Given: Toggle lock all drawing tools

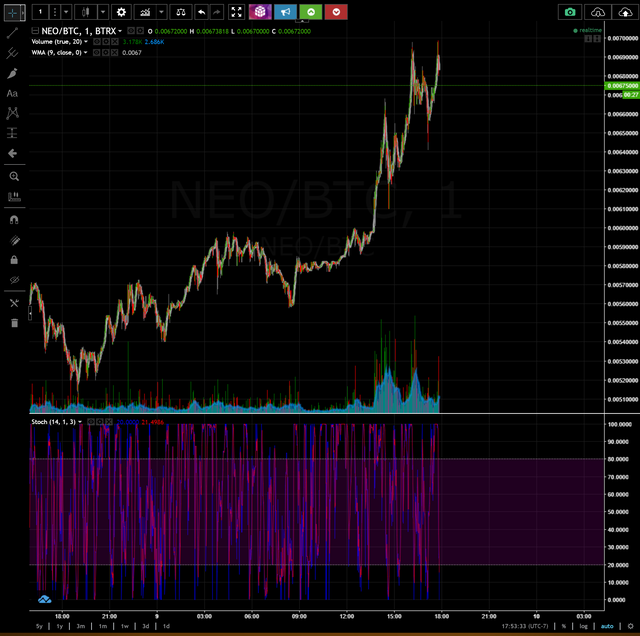Looking at the screenshot, I should pyautogui.click(x=14, y=260).
